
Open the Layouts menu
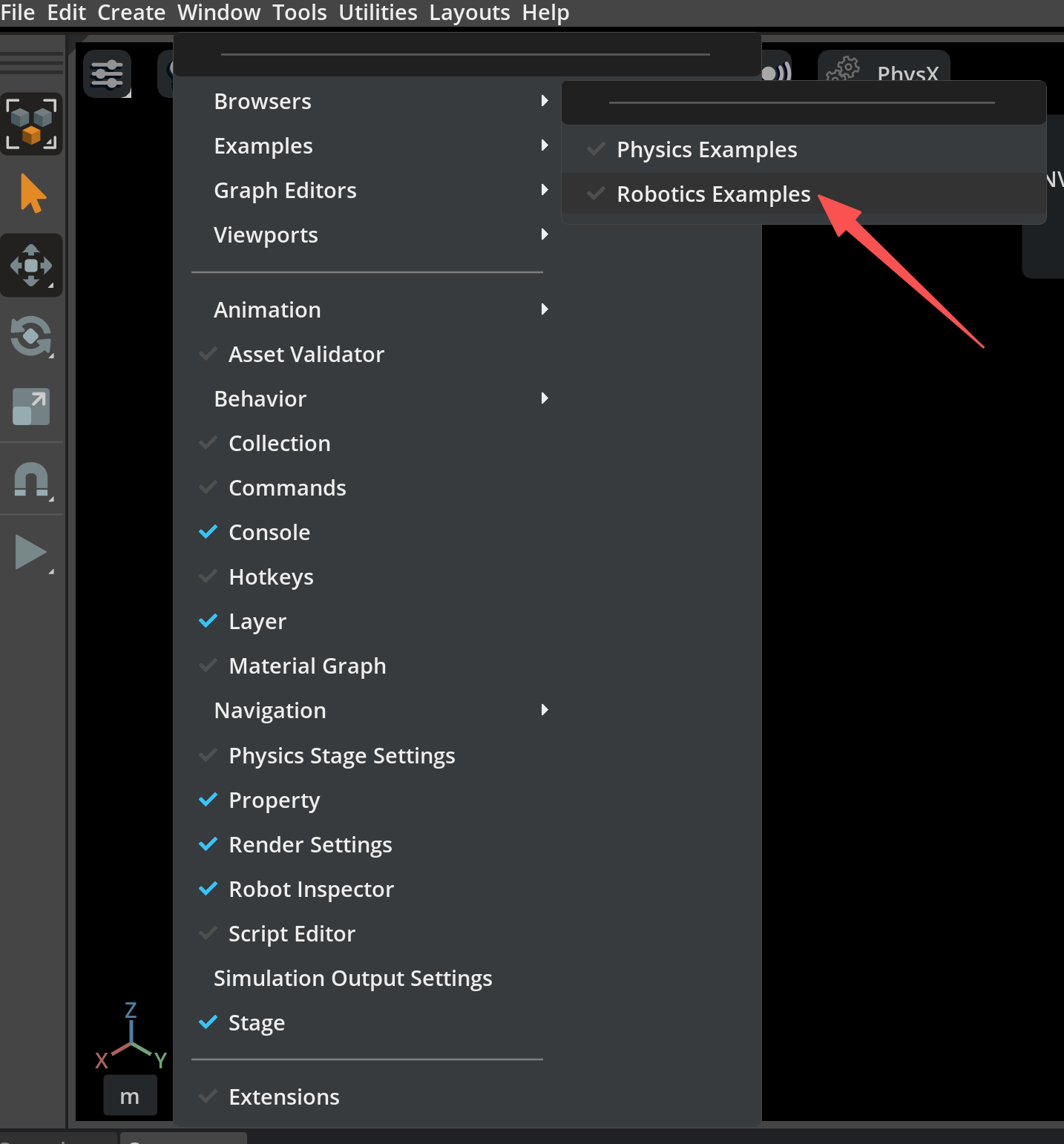pos(470,13)
